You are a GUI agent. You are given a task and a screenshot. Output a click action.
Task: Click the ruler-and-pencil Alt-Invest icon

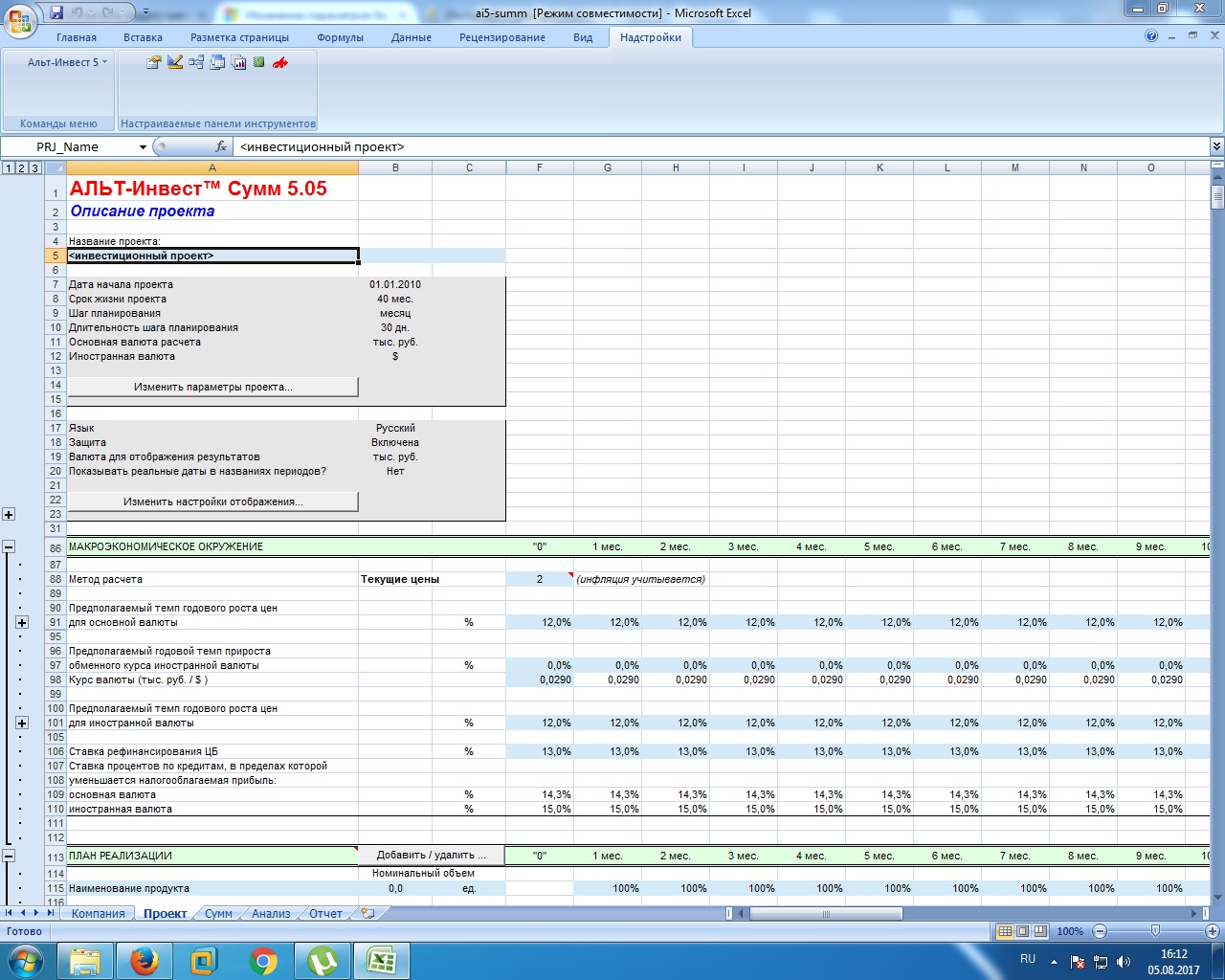point(174,62)
